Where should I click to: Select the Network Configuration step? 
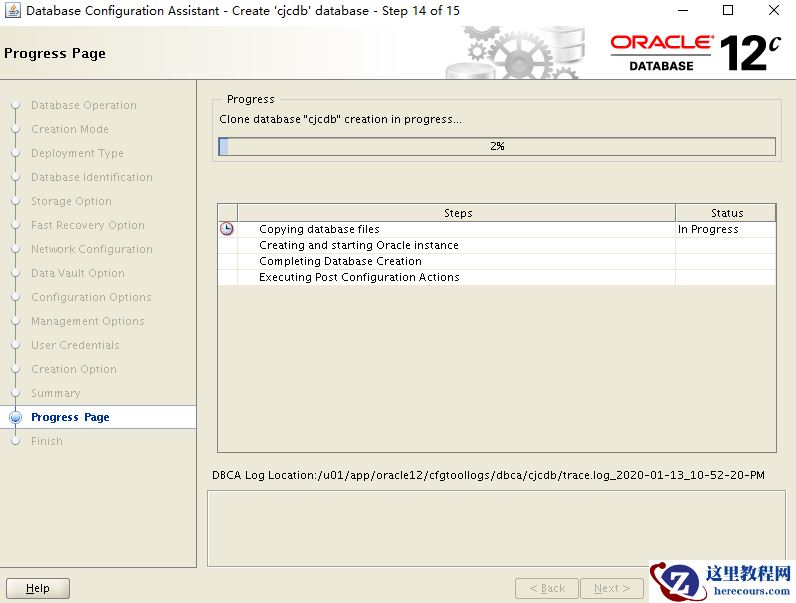91,249
